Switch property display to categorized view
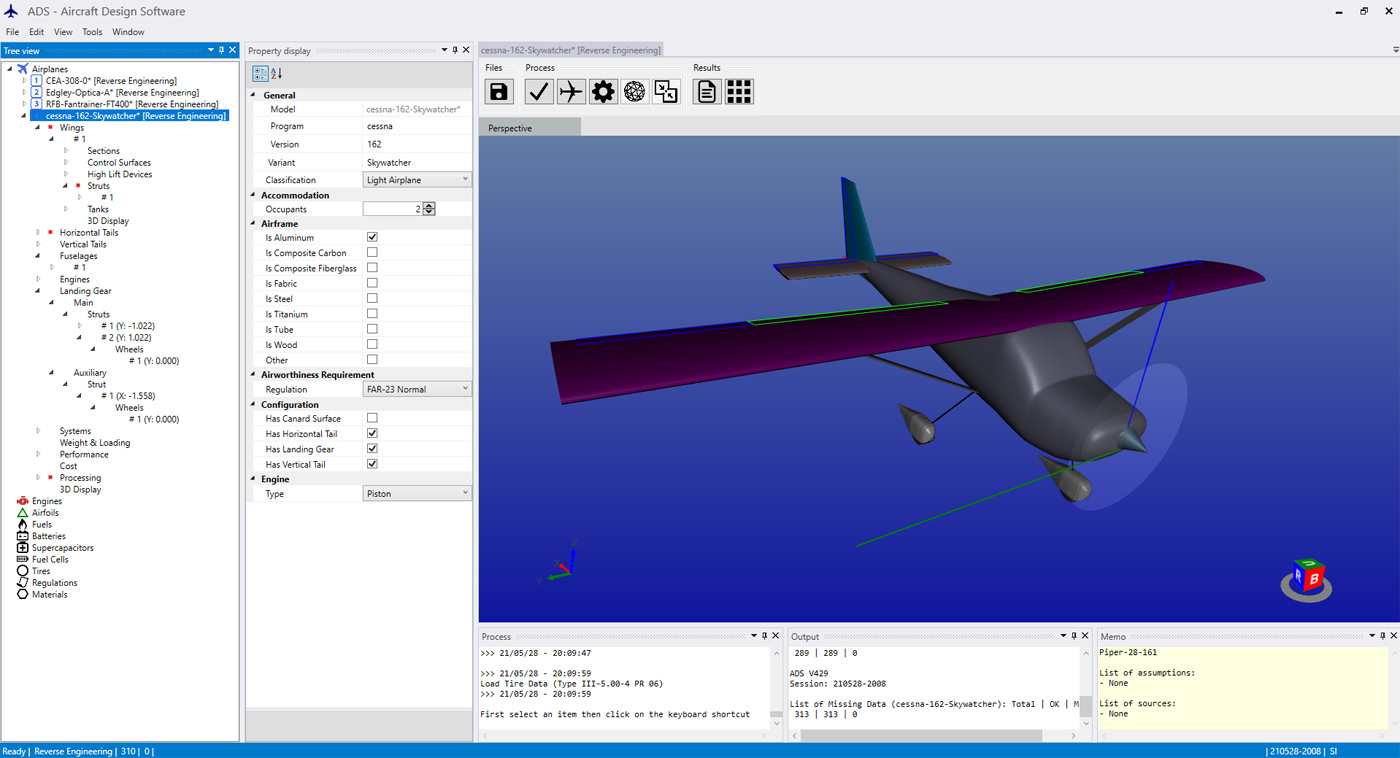This screenshot has height=758, width=1400. (260, 73)
